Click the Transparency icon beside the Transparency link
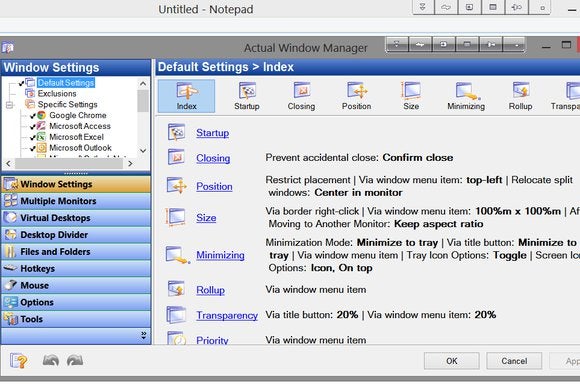Screen dimensions: 580x388 click(x=176, y=315)
